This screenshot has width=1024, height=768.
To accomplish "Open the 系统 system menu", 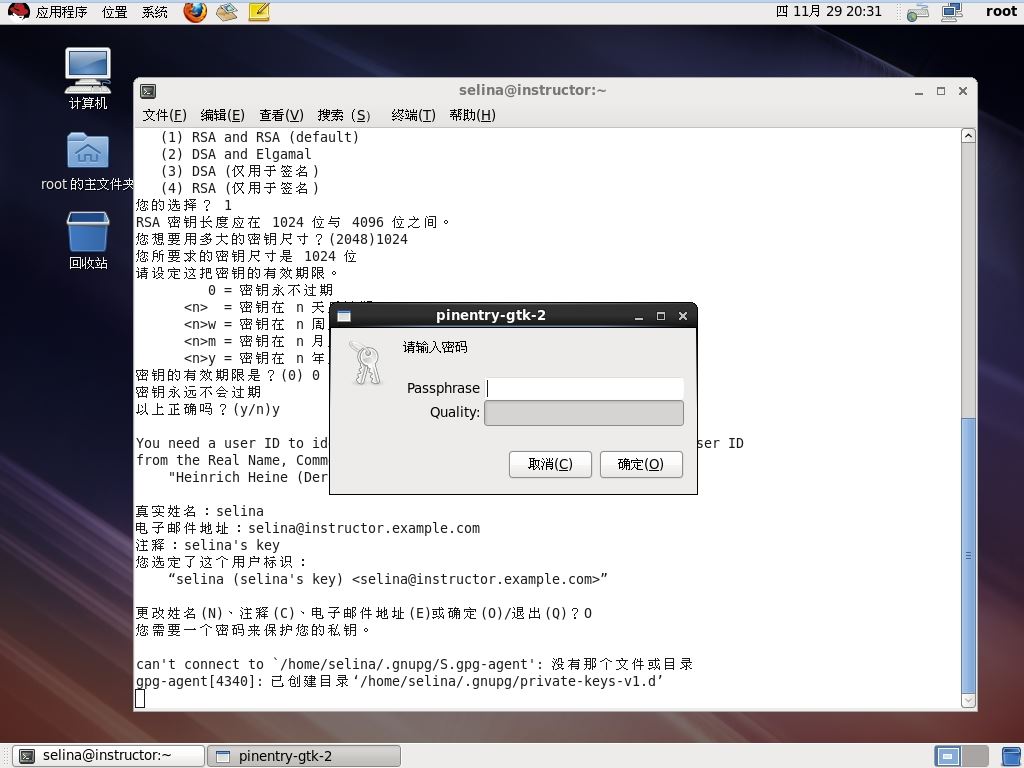I will [155, 12].
